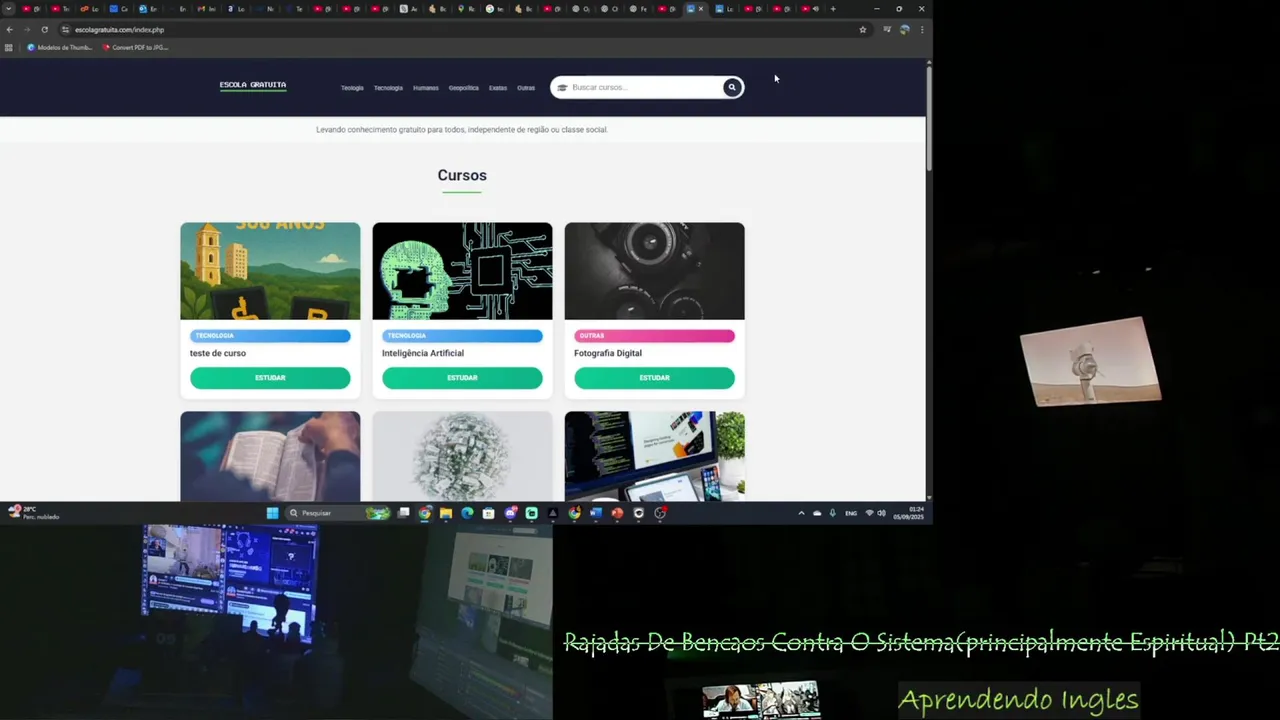Open the open-Bible course thumbnail

pos(270,456)
